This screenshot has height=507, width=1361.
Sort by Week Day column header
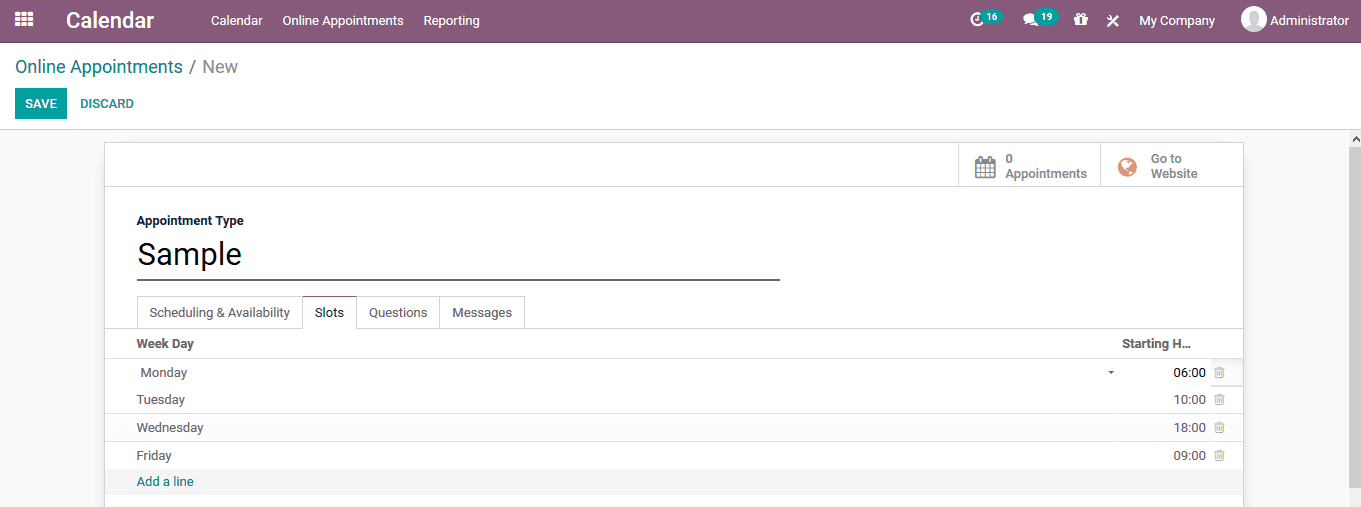(165, 344)
